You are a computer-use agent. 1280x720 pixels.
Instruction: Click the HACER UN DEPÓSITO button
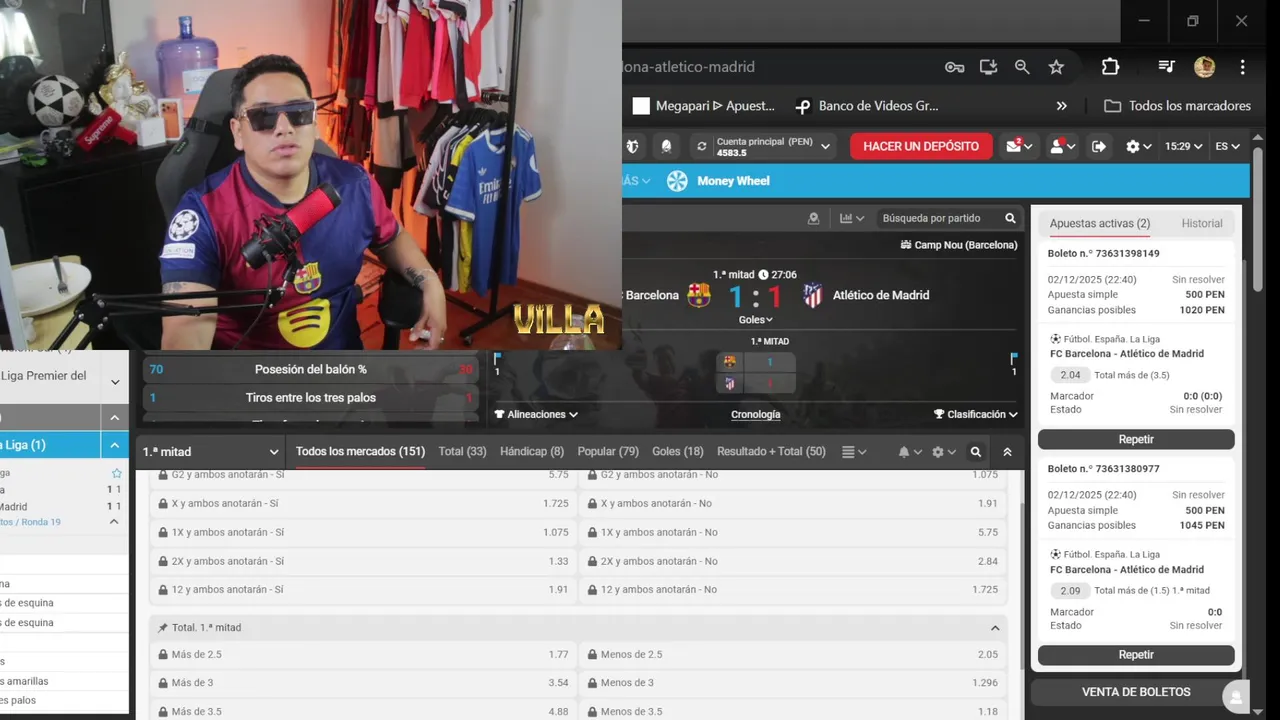pos(921,146)
